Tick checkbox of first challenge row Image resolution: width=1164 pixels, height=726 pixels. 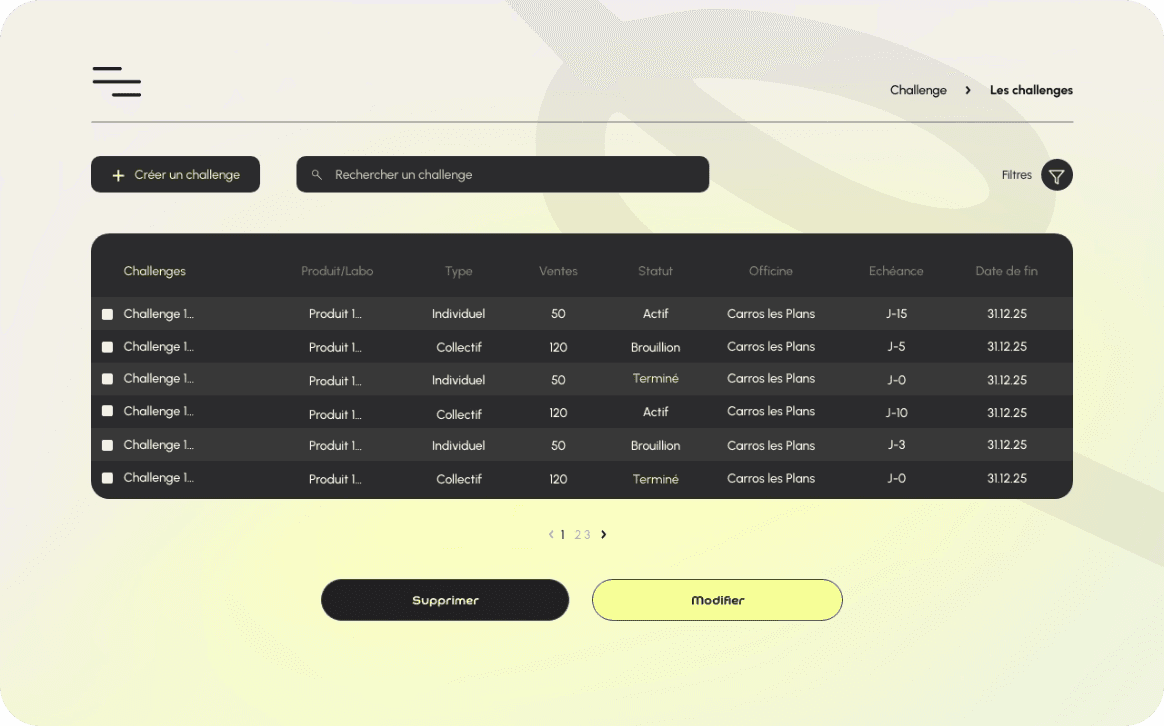pyautogui.click(x=107, y=314)
